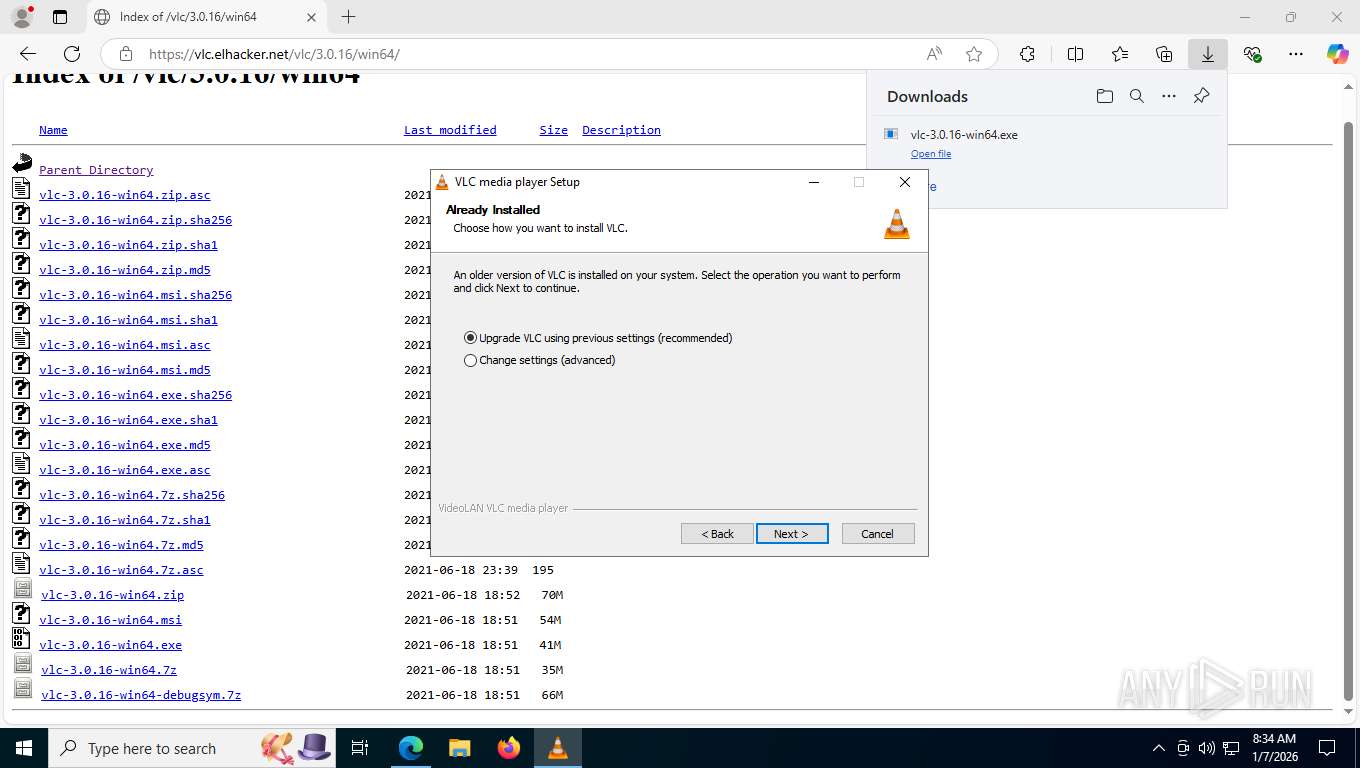This screenshot has height=768, width=1360.
Task: Open Microsoft Edge from taskbar
Action: tap(410, 748)
